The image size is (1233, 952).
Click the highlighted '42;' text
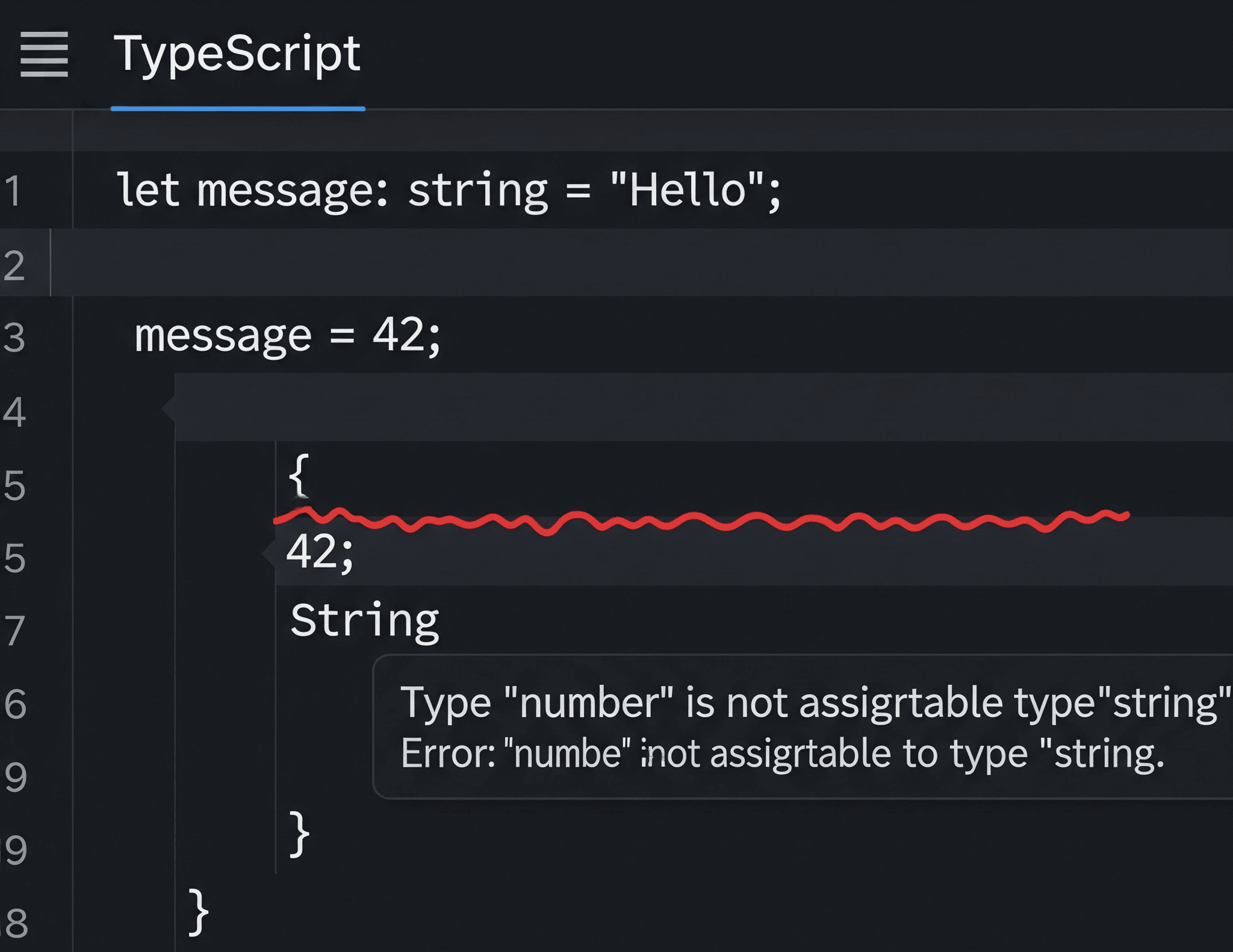pyautogui.click(x=320, y=552)
